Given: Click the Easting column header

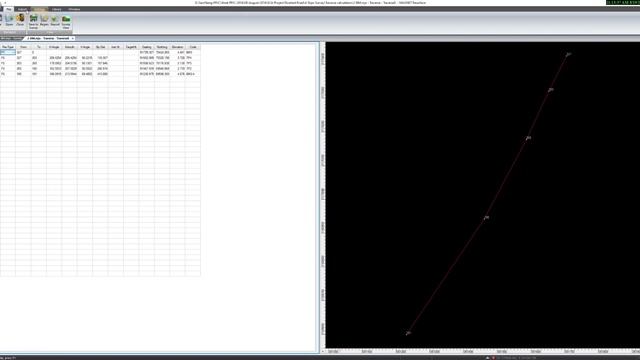Looking at the screenshot, I should (147, 47).
